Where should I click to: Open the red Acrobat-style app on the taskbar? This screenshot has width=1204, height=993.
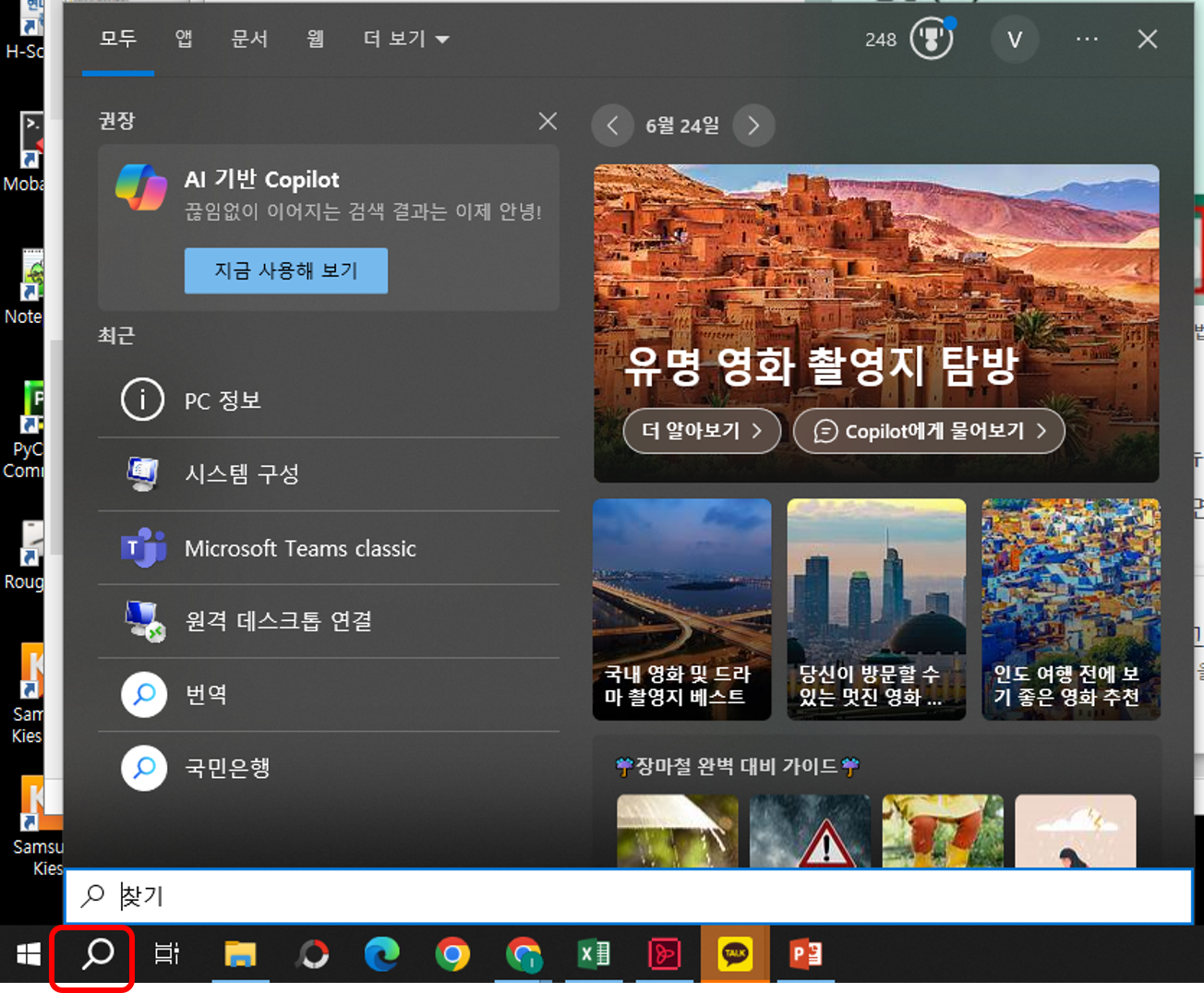point(664,954)
